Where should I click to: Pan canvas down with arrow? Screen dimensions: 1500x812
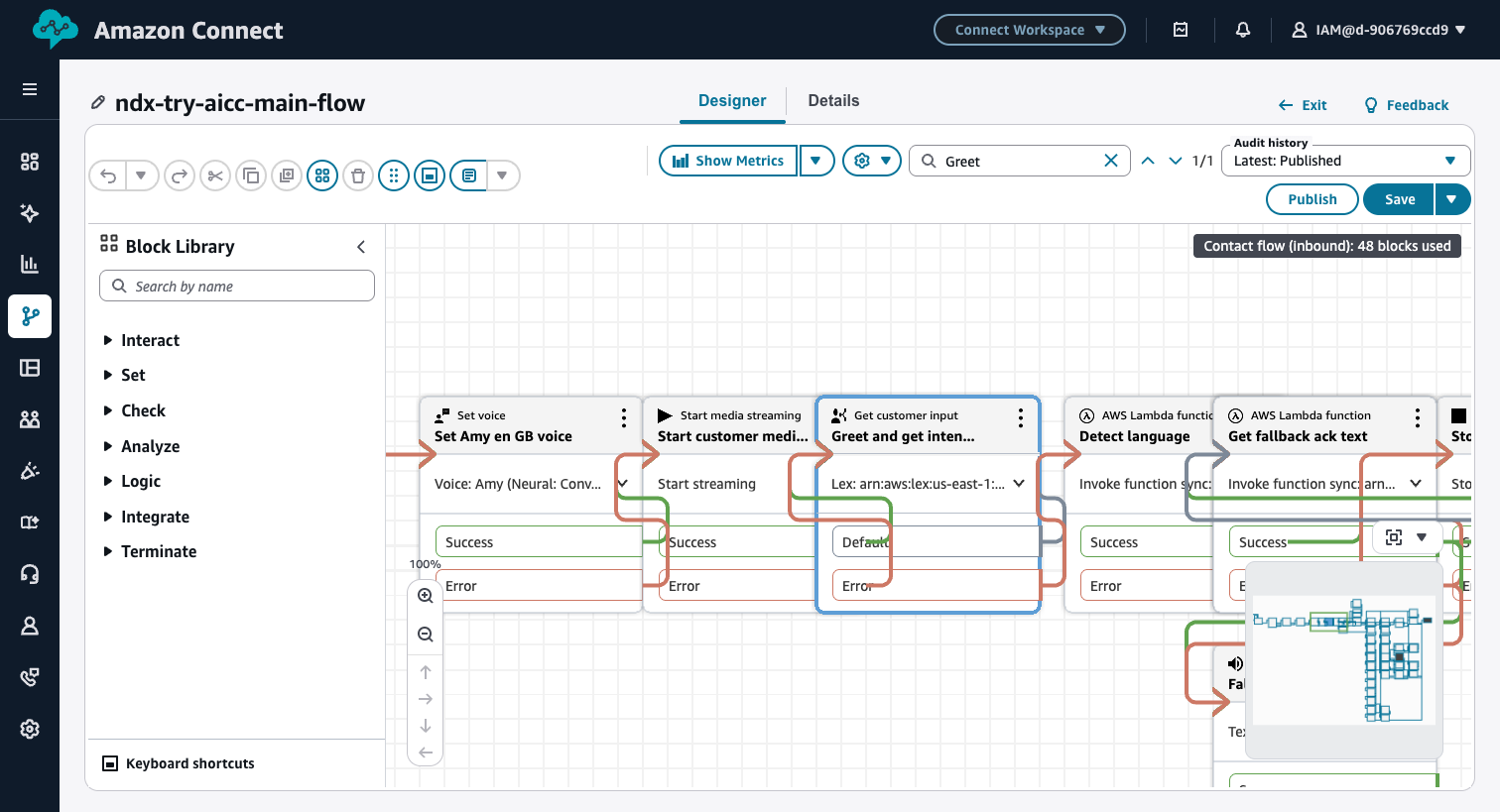tap(426, 726)
